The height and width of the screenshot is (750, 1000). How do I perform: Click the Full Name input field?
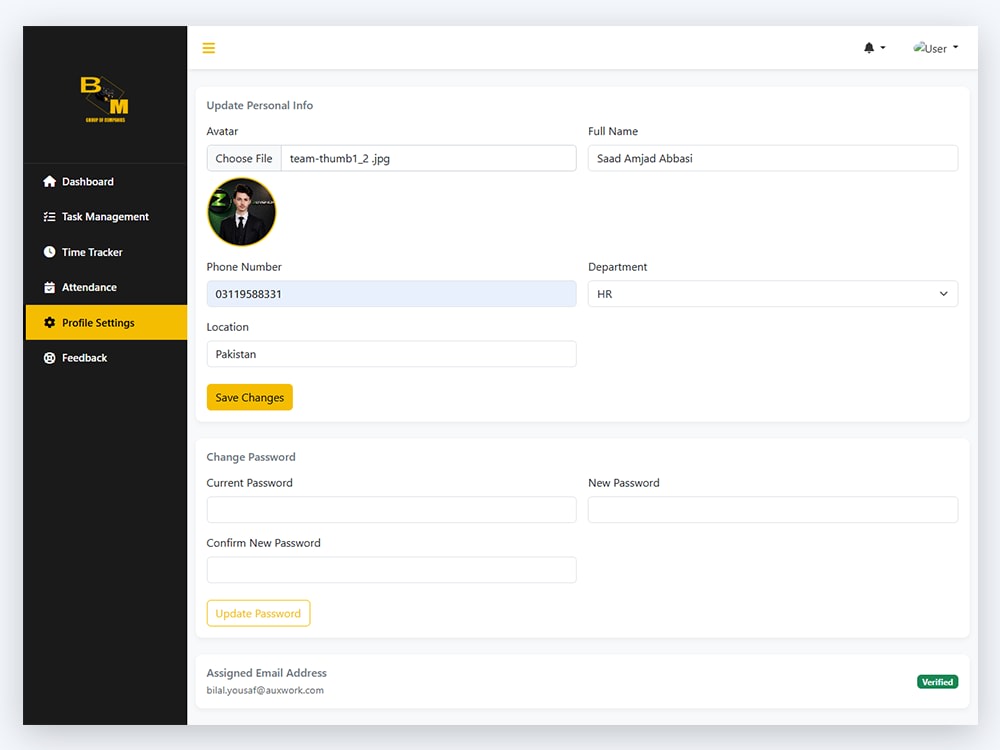click(772, 158)
